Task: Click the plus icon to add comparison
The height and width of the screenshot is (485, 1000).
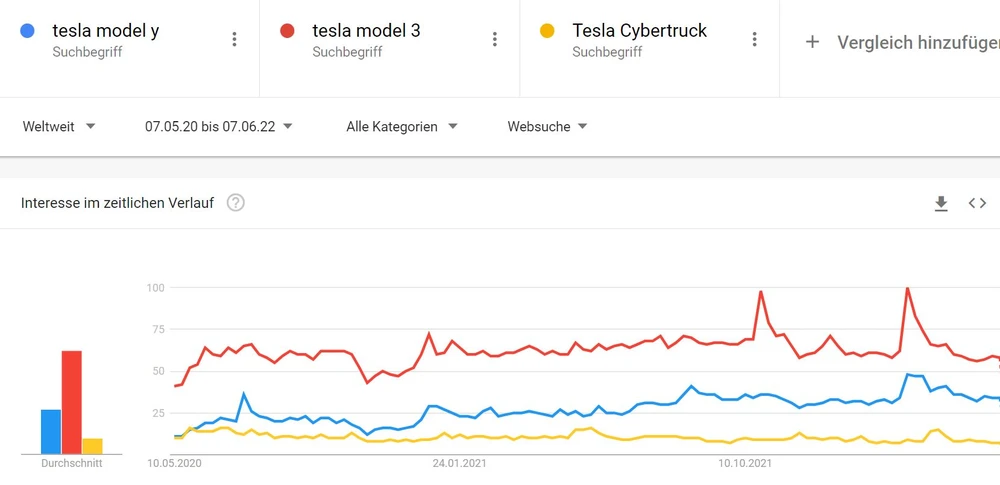Action: tap(813, 42)
